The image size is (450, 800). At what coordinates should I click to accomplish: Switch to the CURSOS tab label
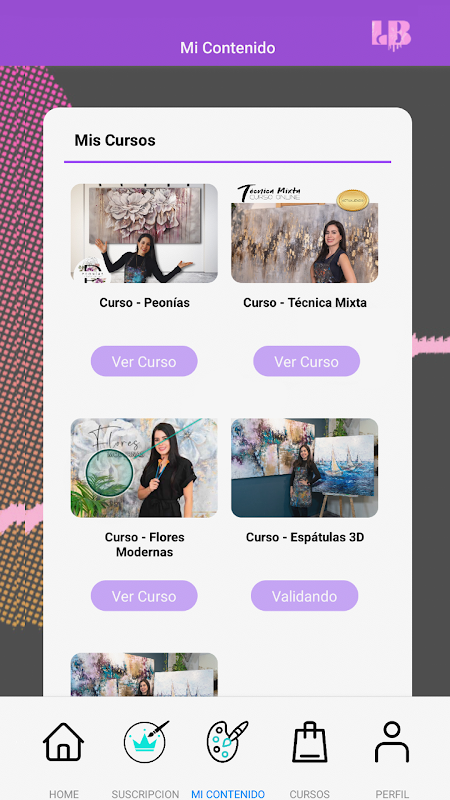[309, 794]
